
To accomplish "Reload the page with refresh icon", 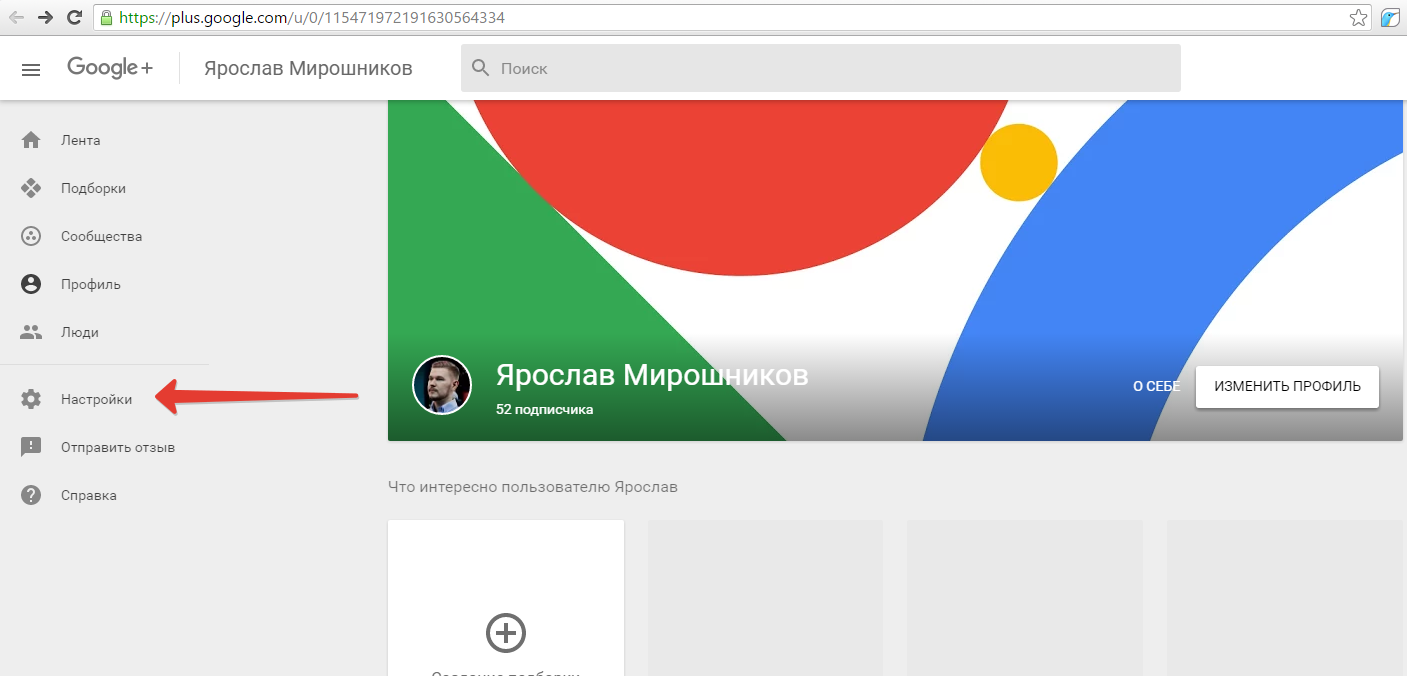I will click(74, 17).
